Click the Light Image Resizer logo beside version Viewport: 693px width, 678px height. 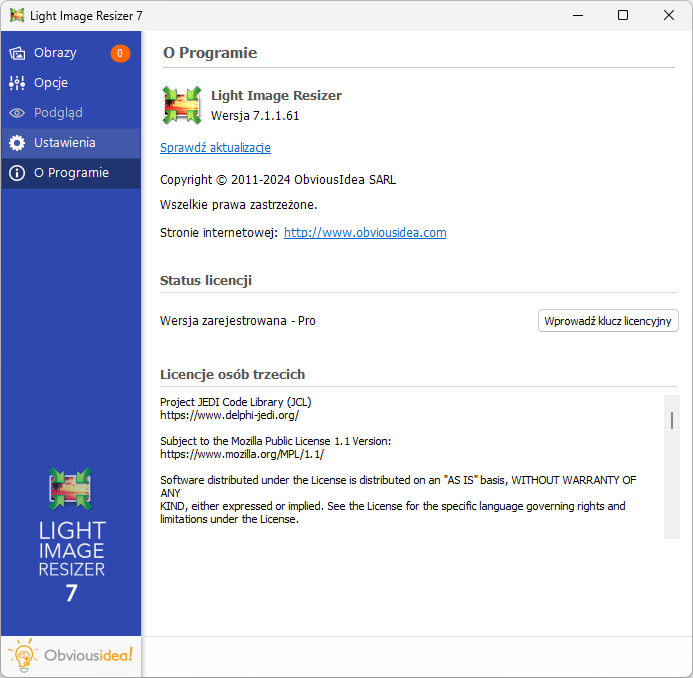pos(182,105)
